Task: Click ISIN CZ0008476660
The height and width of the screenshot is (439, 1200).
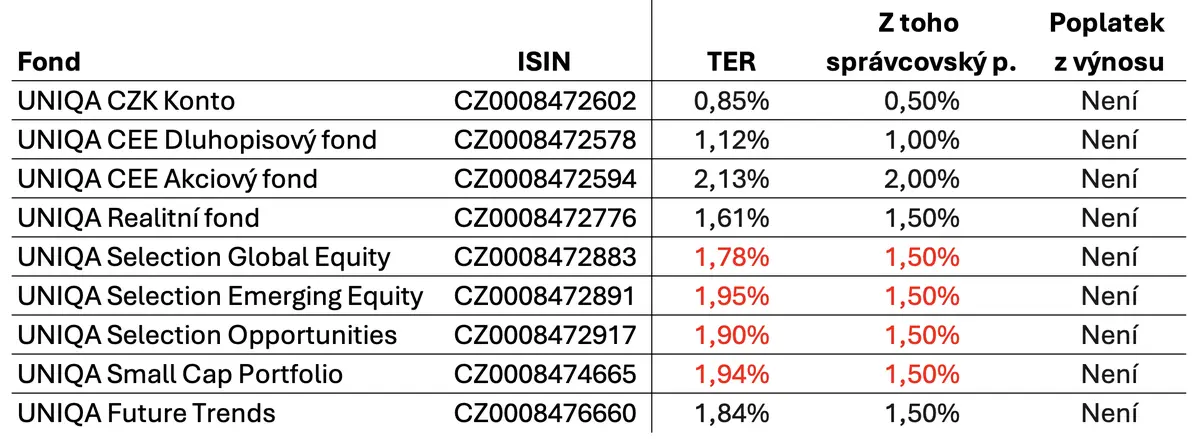Action: point(545,412)
